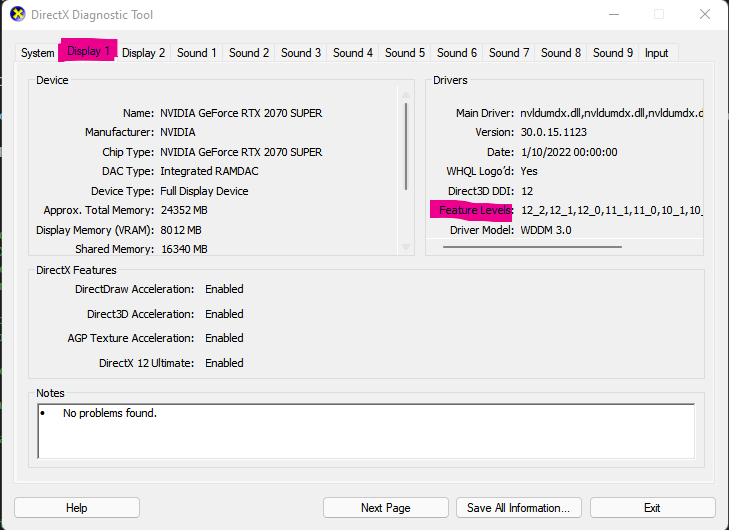This screenshot has width=729, height=530.
Task: Open the Sound 1 tab
Action: pyautogui.click(x=197, y=53)
